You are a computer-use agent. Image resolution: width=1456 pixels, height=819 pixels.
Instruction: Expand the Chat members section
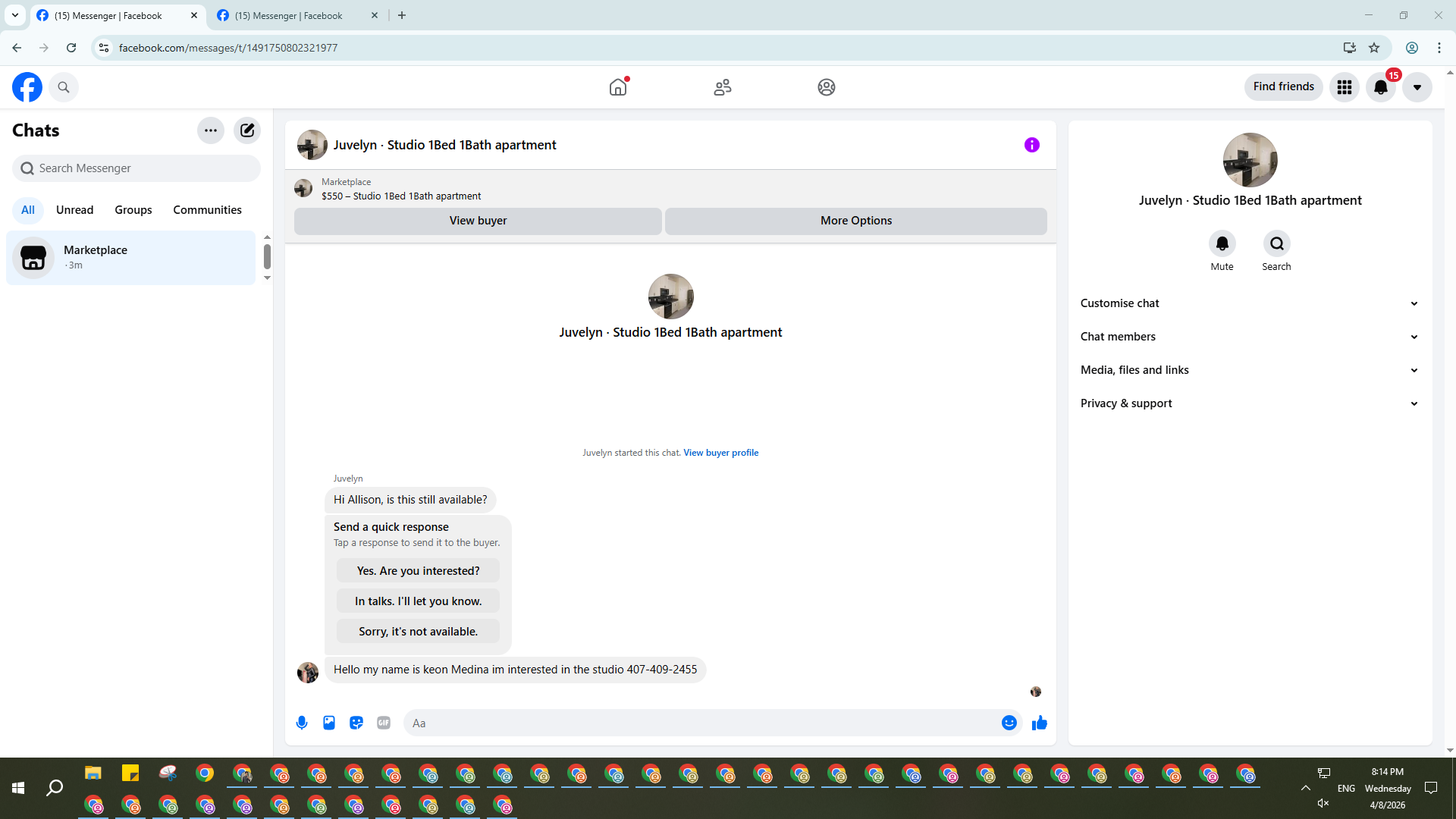1249,337
